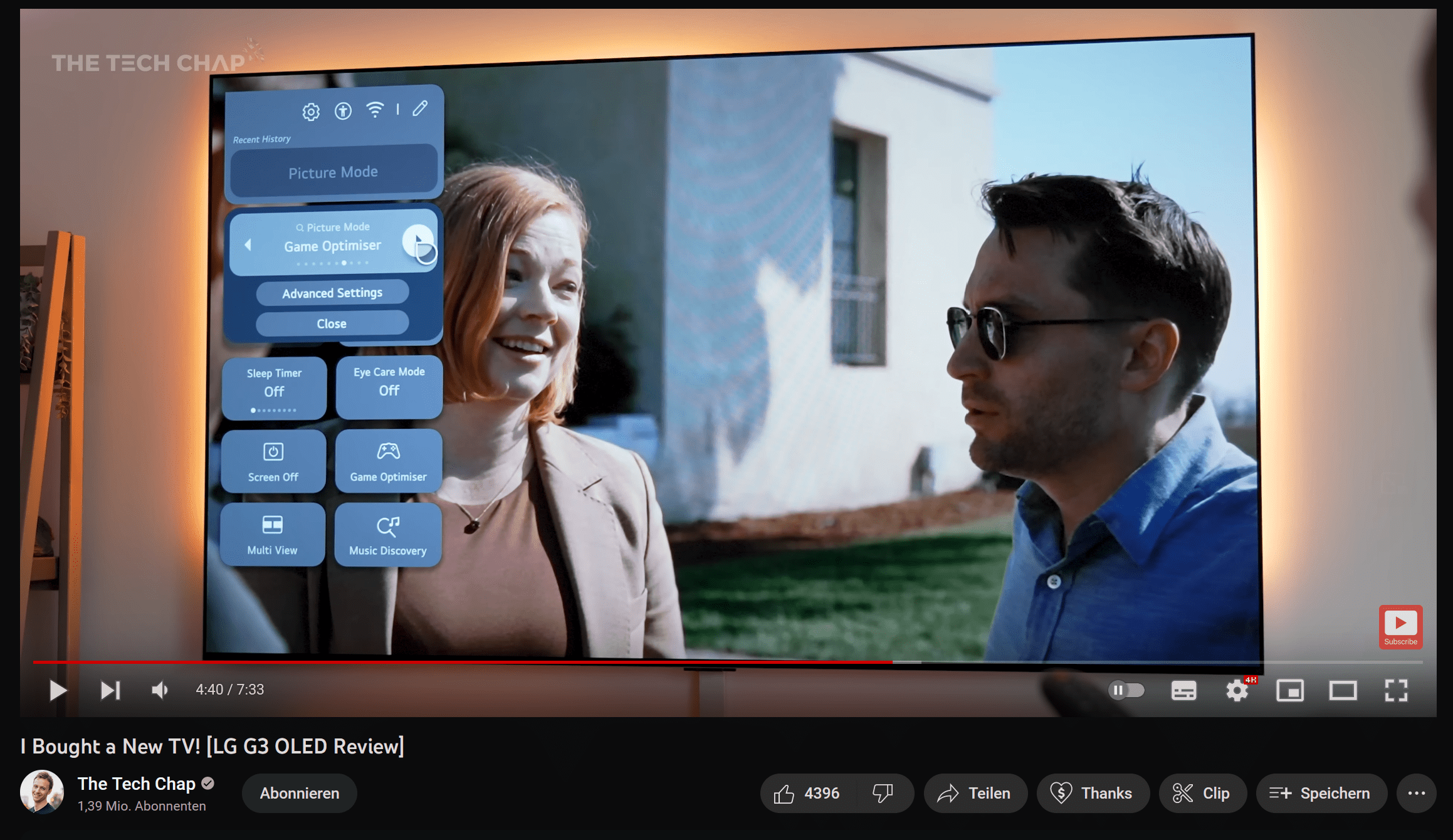Viewport: 1453px width, 840px height.
Task: Click the 1,39 Mio. Abonnenten text
Action: click(142, 806)
